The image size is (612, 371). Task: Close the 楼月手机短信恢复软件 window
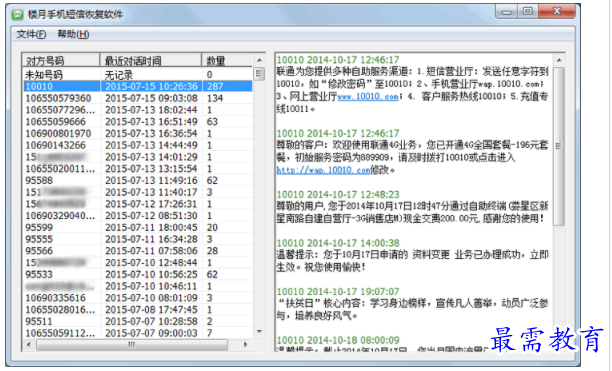coord(557,11)
